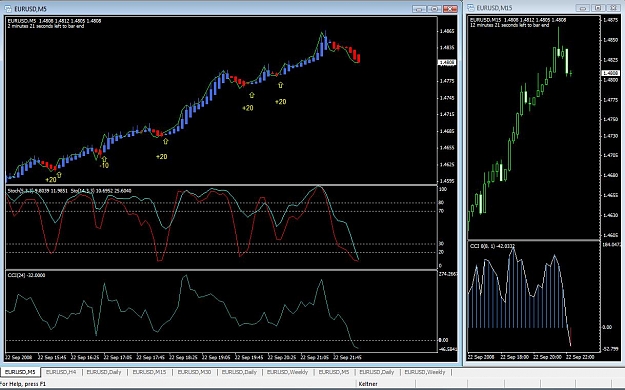Click the EURUSD,M15 window title text
625x390 pixels.
click(x=494, y=8)
